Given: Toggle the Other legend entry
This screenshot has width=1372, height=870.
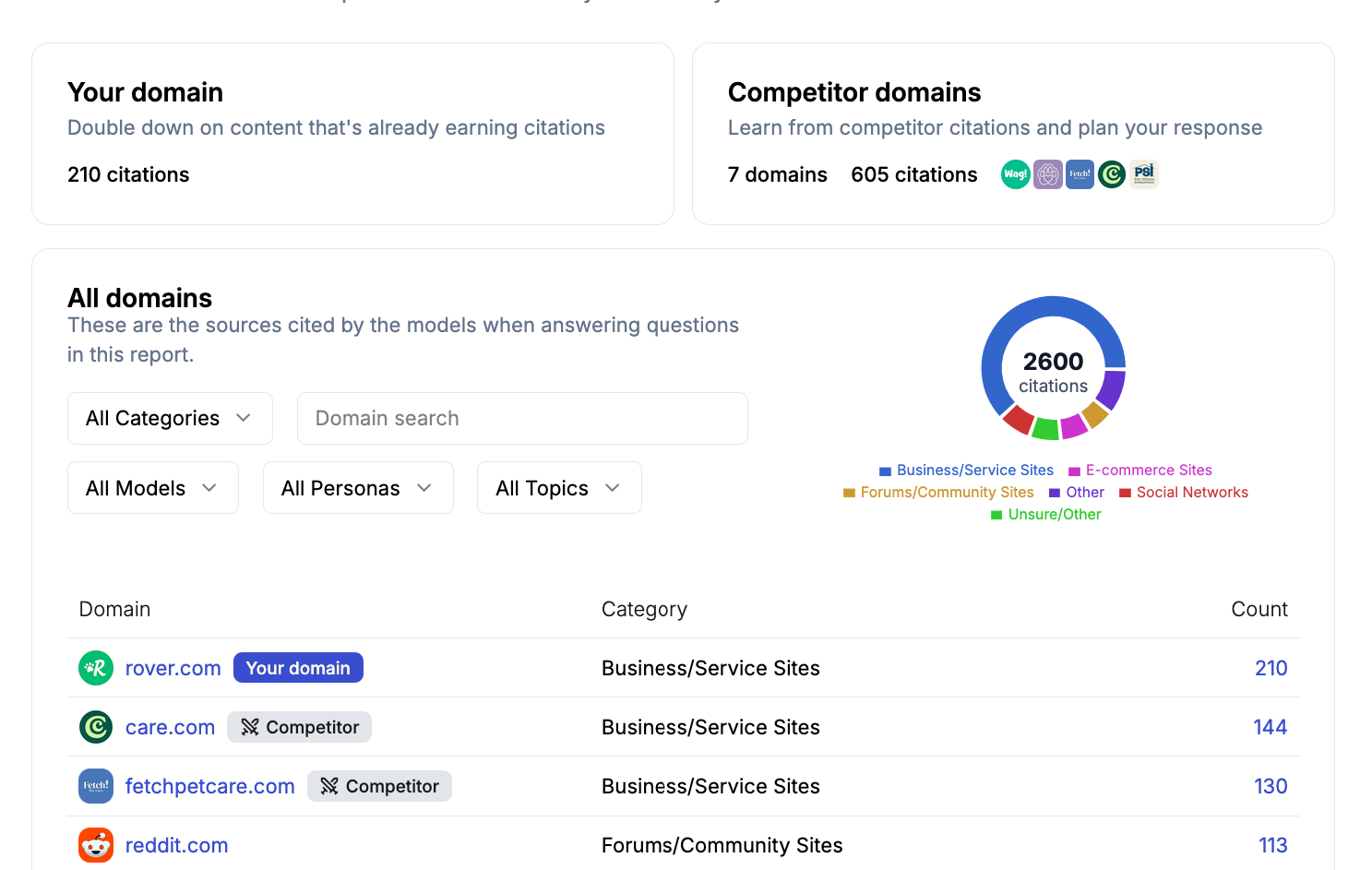Looking at the screenshot, I should [x=1077, y=492].
